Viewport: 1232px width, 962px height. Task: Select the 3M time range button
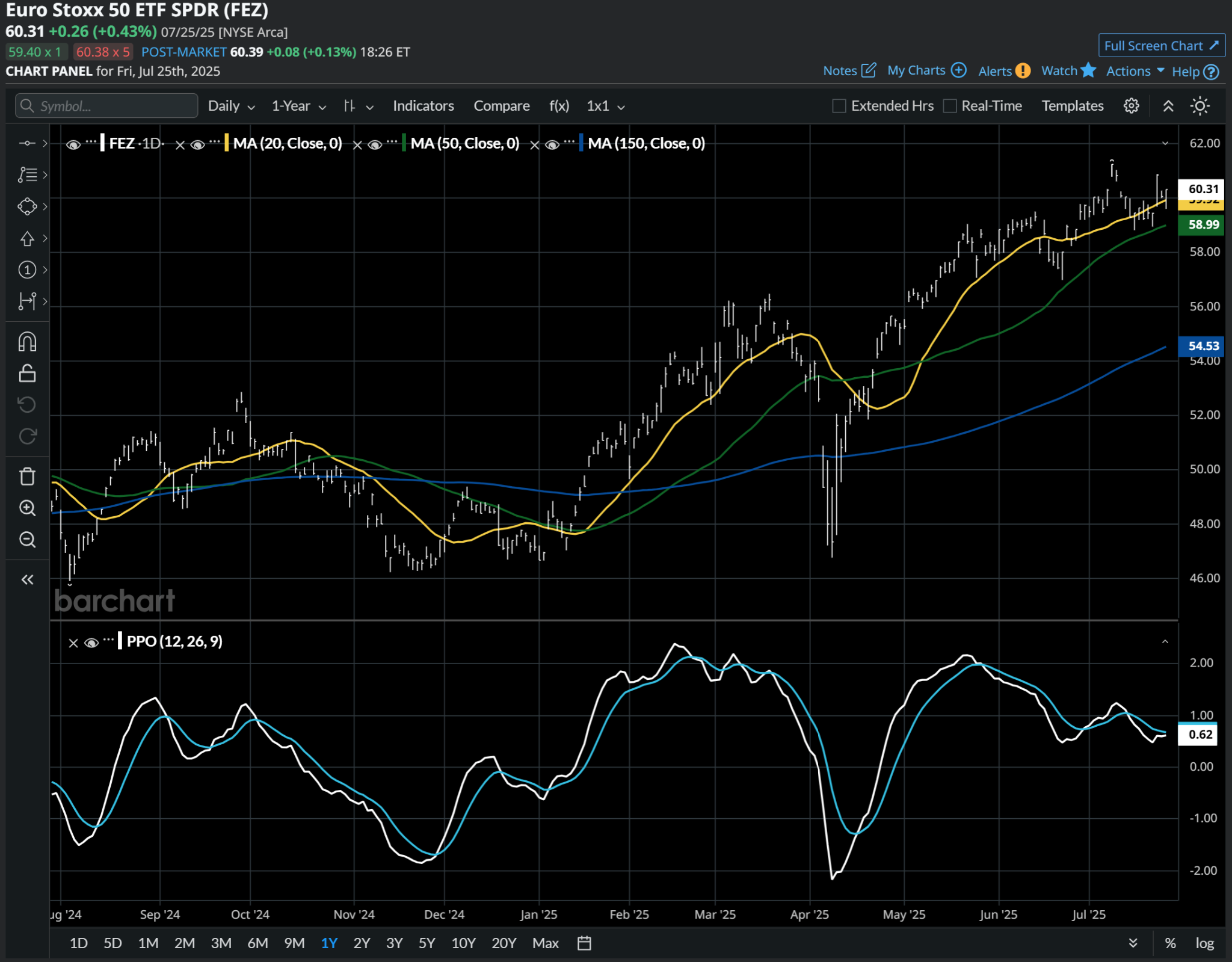[x=221, y=943]
